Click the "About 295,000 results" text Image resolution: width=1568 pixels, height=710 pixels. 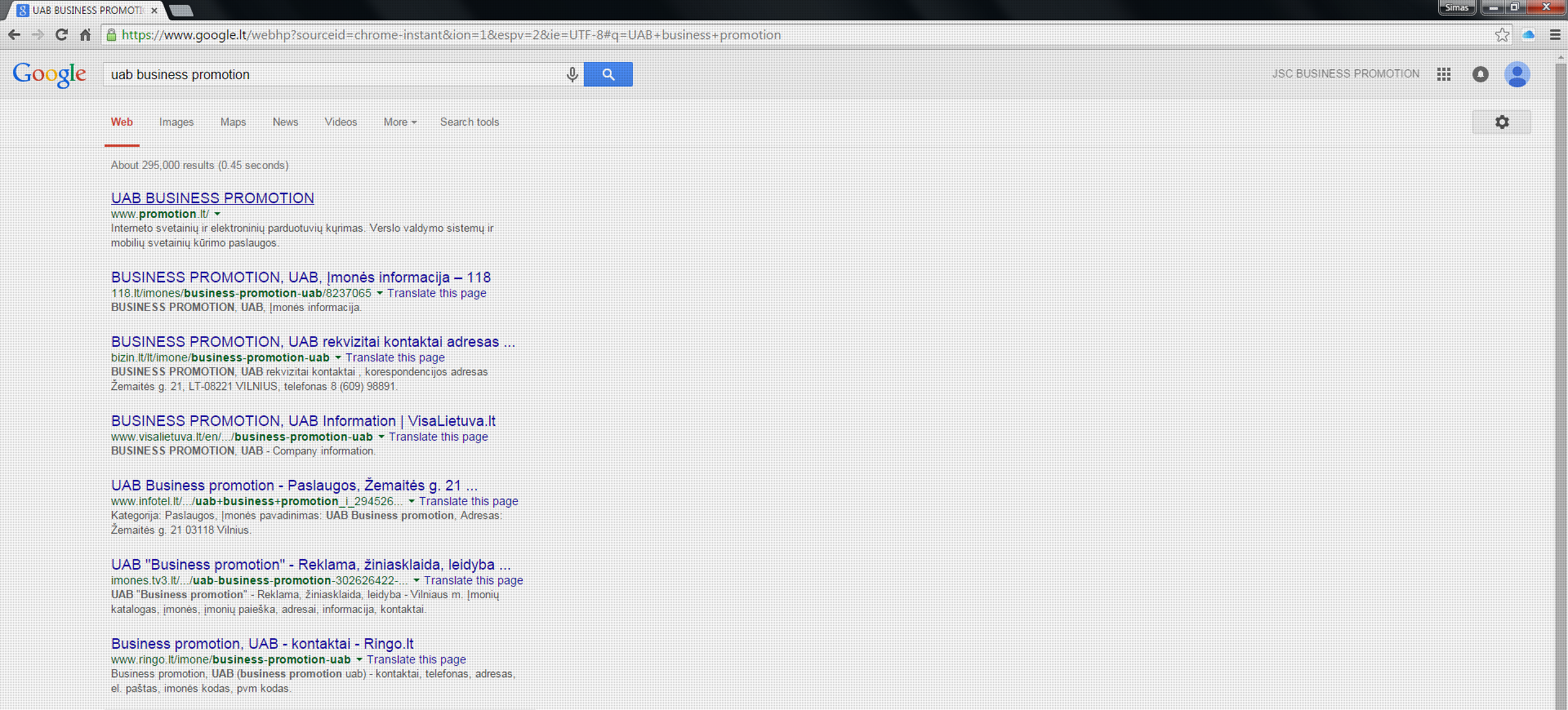click(163, 165)
